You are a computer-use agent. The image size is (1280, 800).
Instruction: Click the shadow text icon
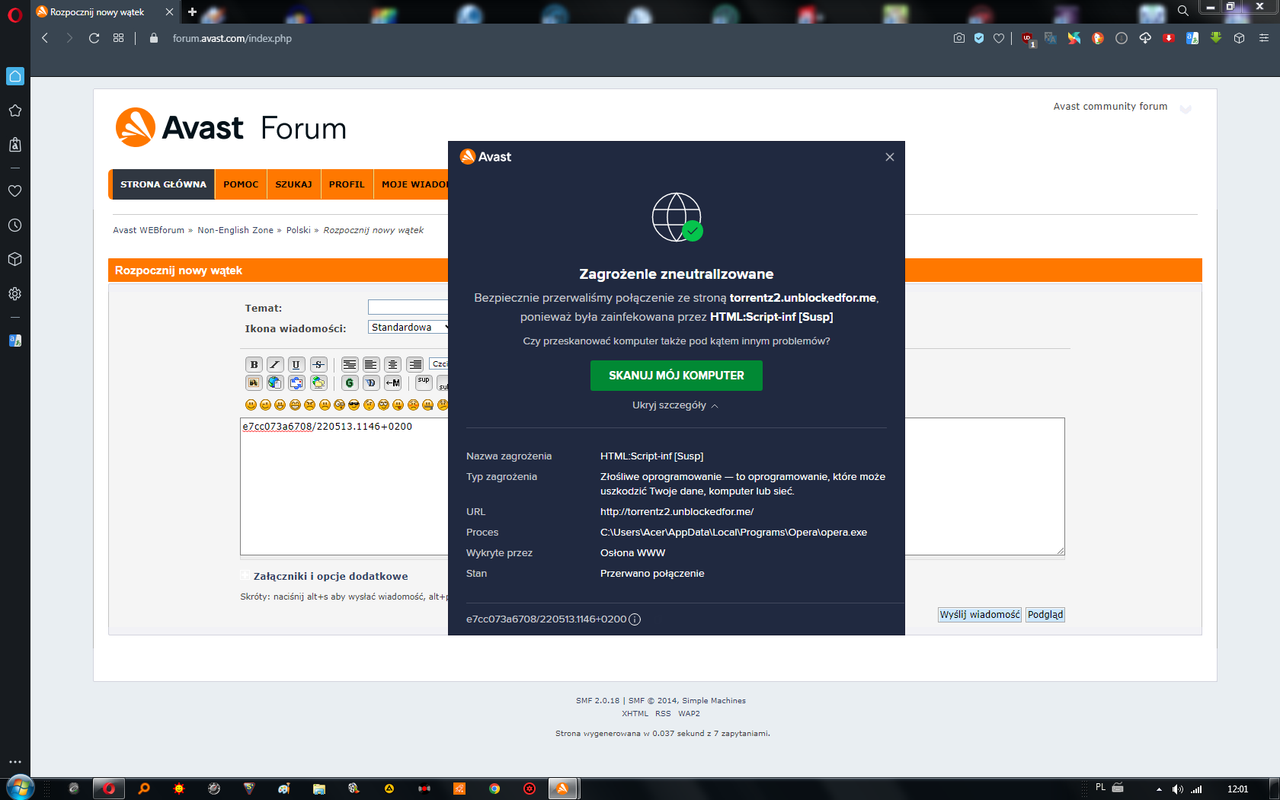(x=371, y=383)
